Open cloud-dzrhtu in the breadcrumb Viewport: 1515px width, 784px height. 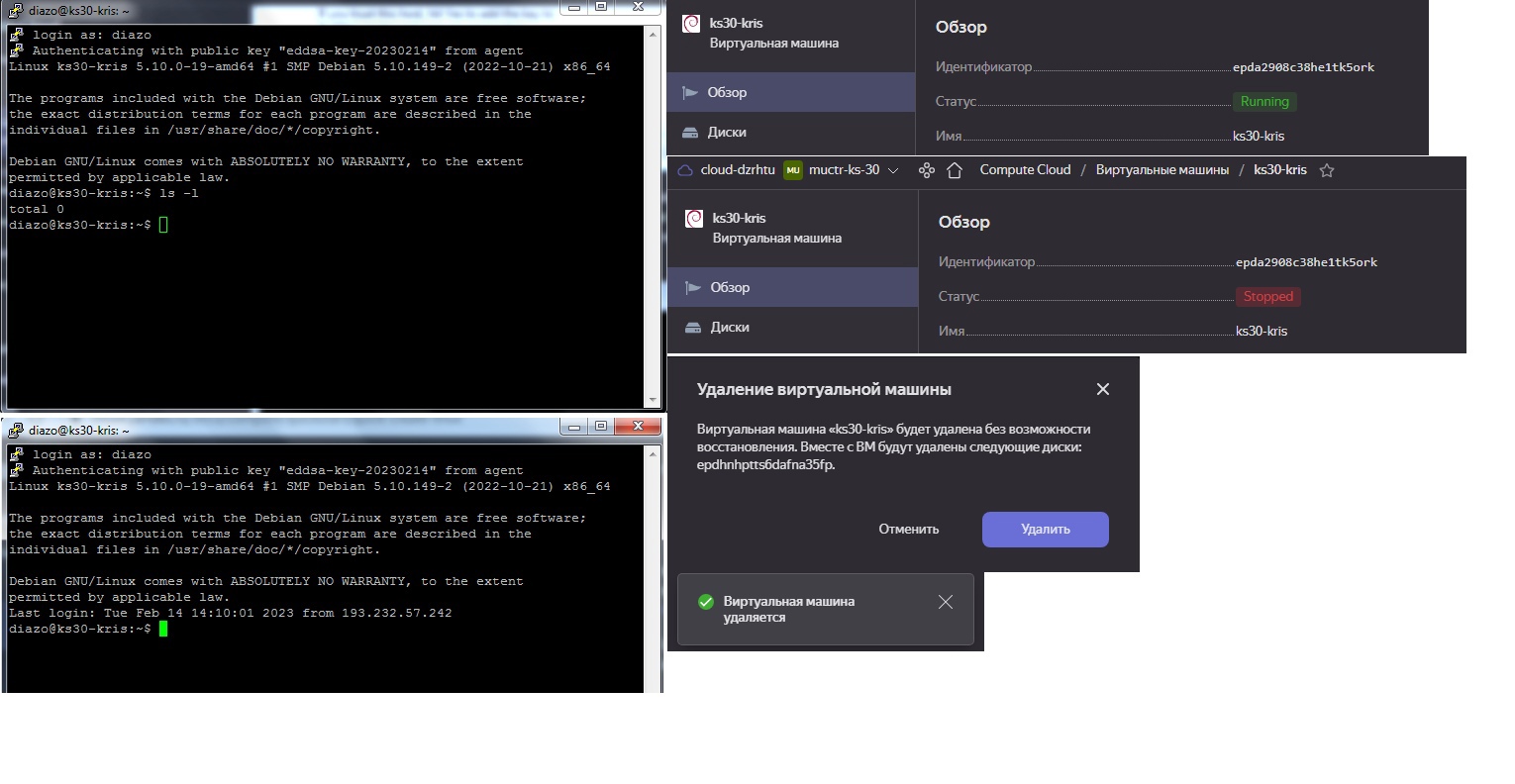click(738, 170)
